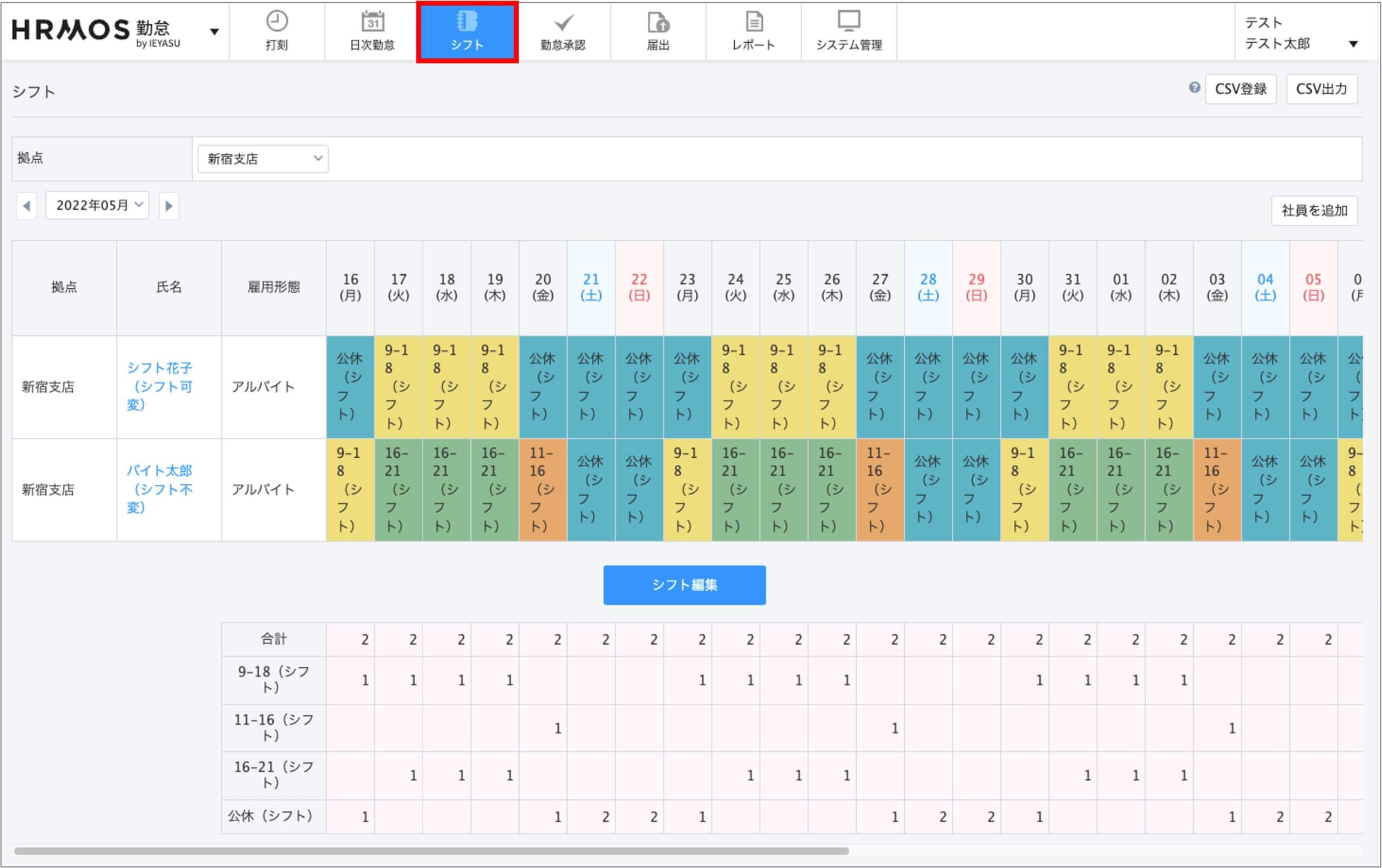Viewport: 1382px width, 868px height.
Task: Click the CSV出力 button
Action: [1321, 89]
